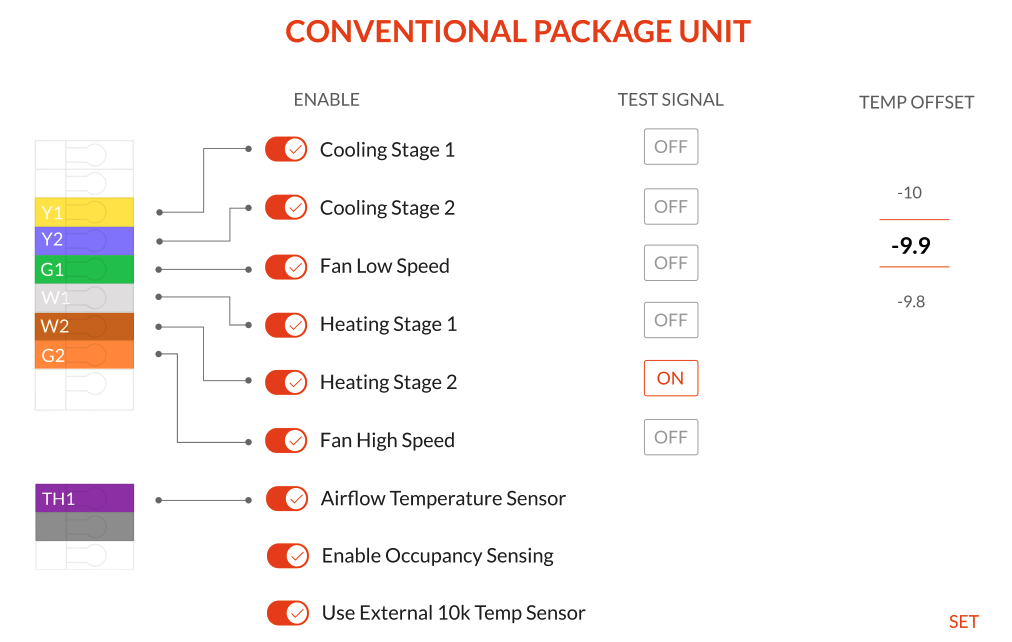Toggle off Heating Stage 1
This screenshot has height=642, width=1012.
[286, 324]
